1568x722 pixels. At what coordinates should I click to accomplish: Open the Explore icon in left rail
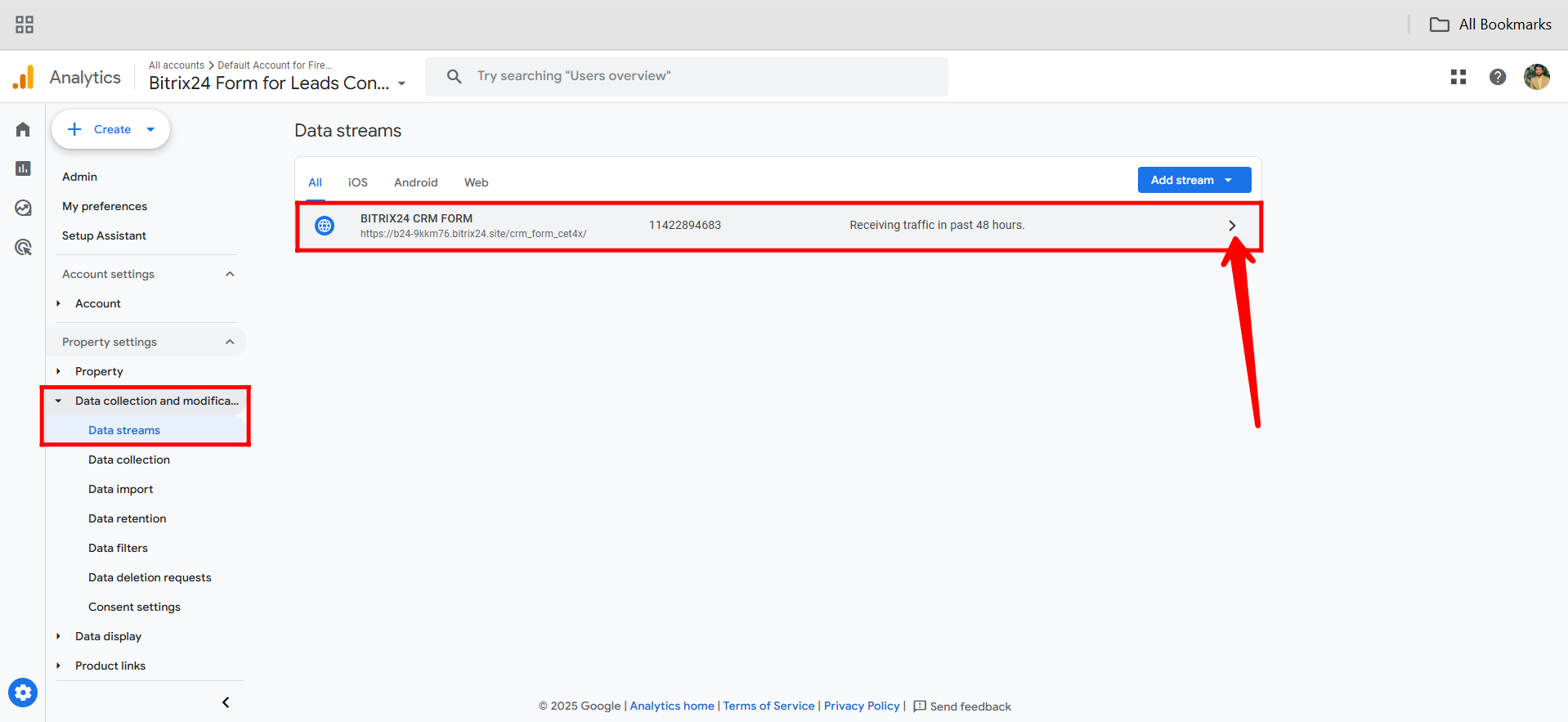pyautogui.click(x=23, y=208)
